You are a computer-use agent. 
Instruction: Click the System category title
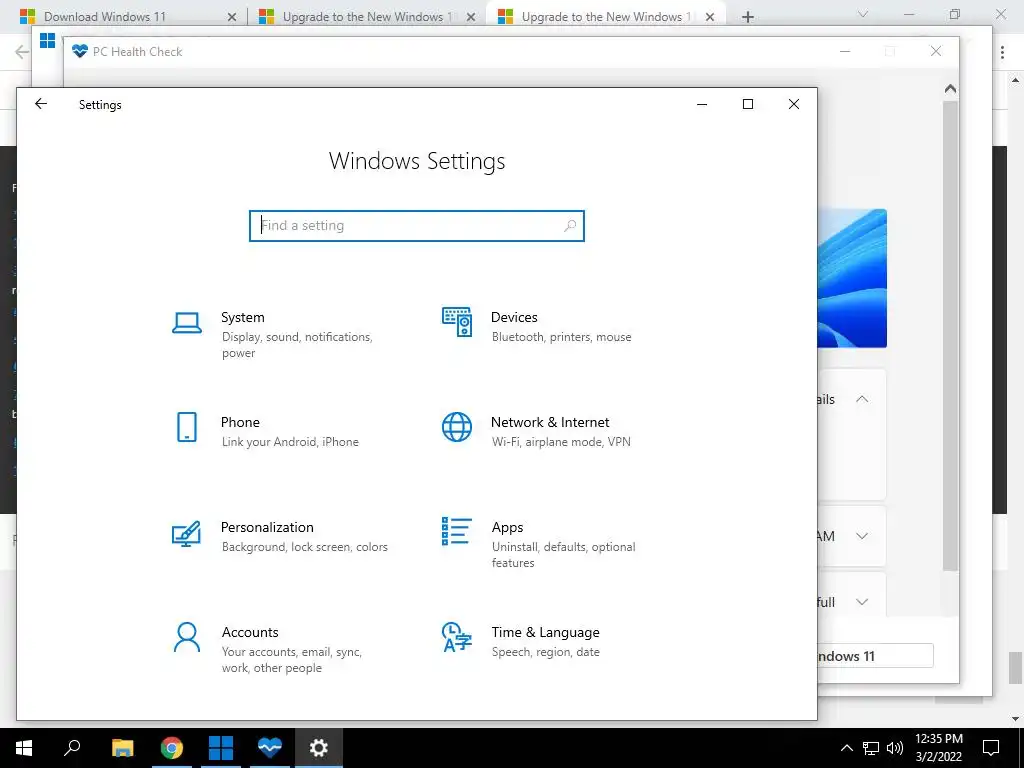coord(242,317)
